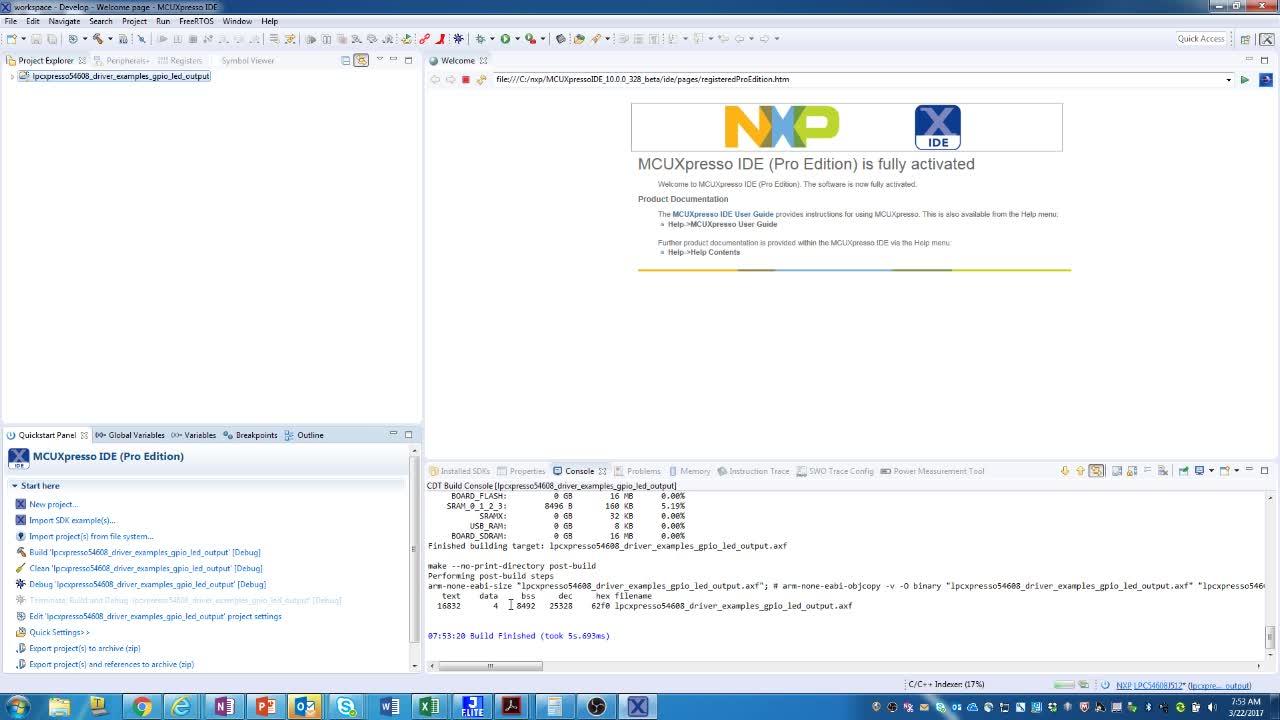Click the Chrome icon in taskbar
Screen dimensions: 1280x720
(141, 707)
